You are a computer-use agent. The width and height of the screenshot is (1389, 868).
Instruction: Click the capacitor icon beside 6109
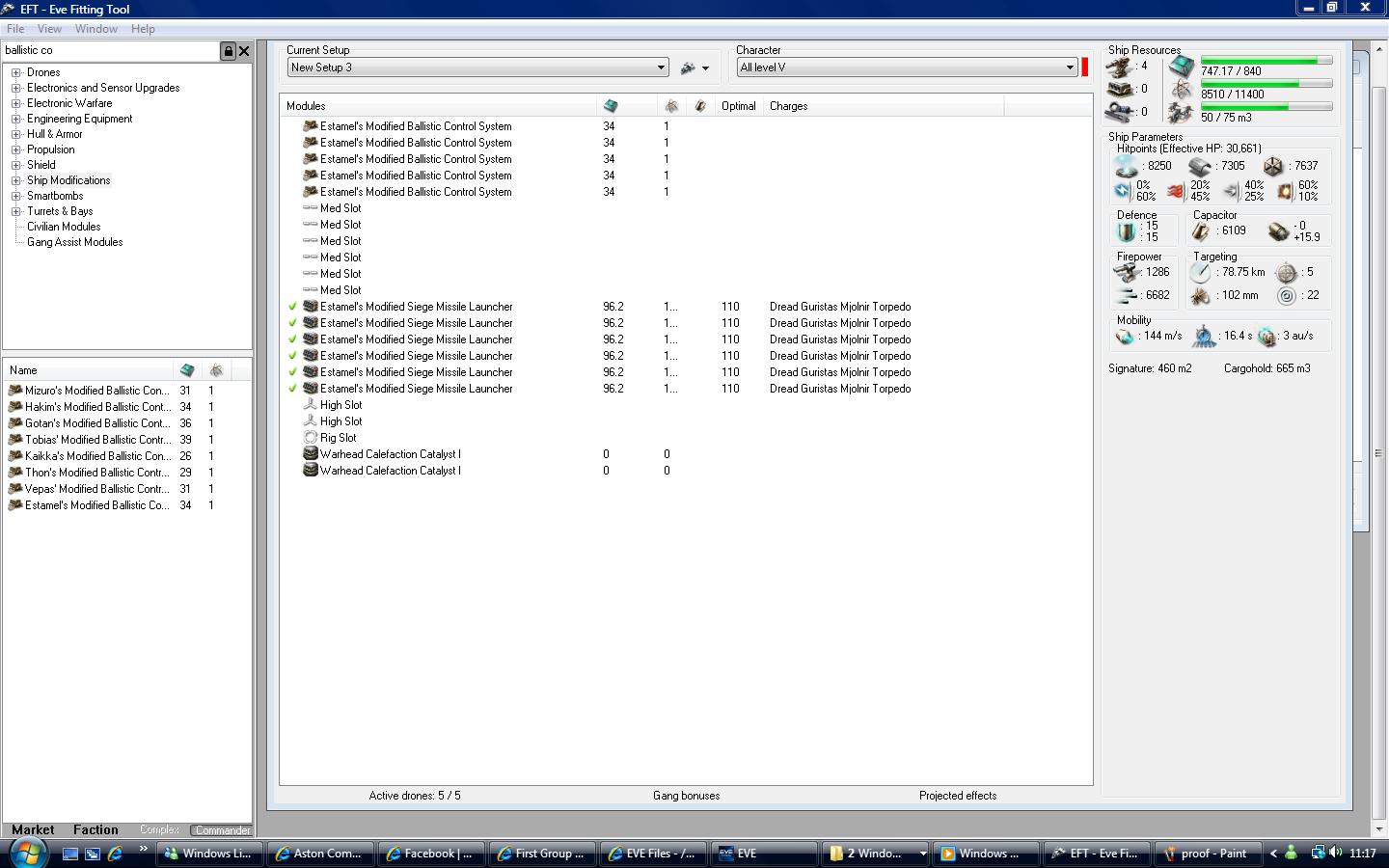[1202, 231]
